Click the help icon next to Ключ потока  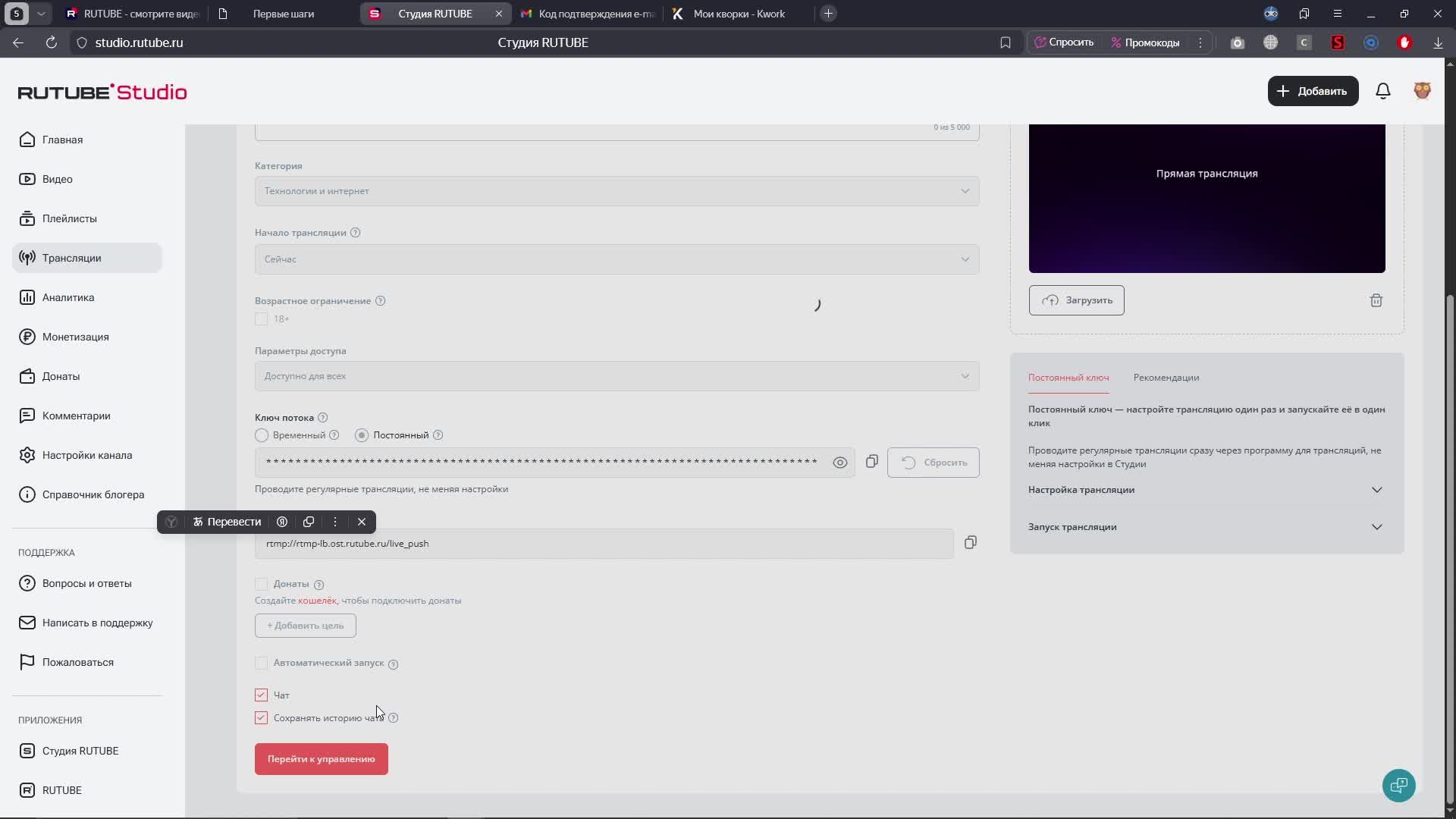click(322, 418)
